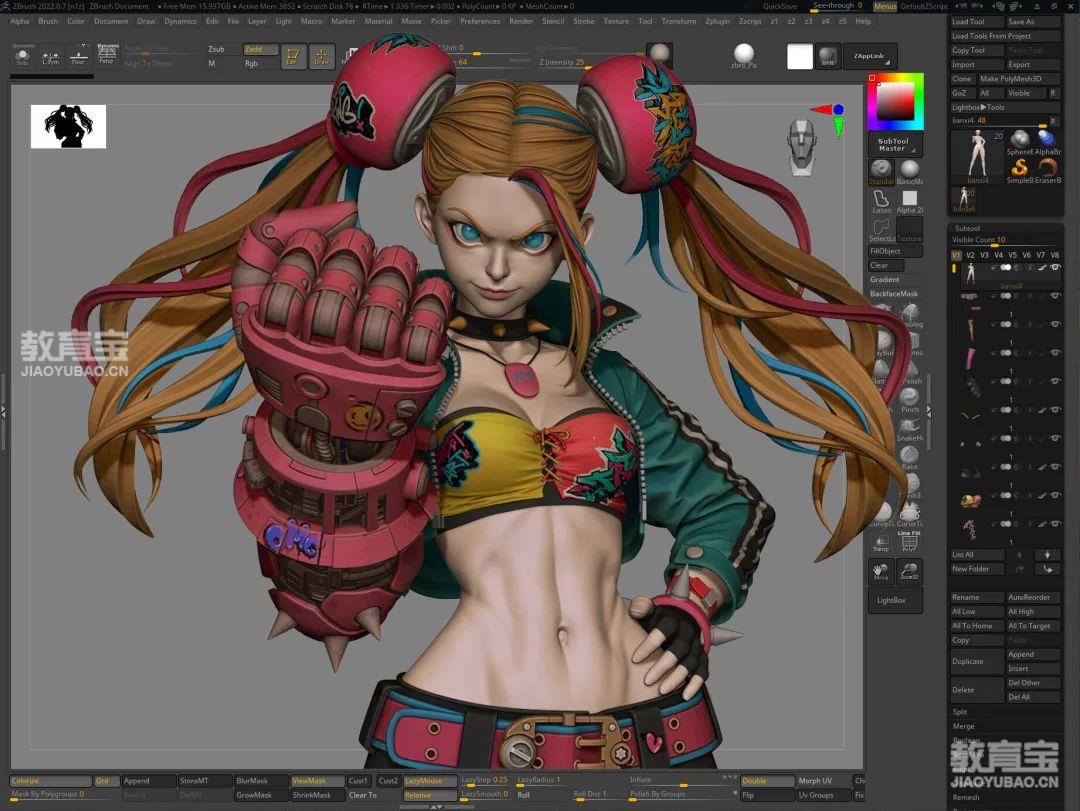1080x811 pixels.
Task: Enable Edit mode icon in top shelf
Action: click(x=292, y=56)
